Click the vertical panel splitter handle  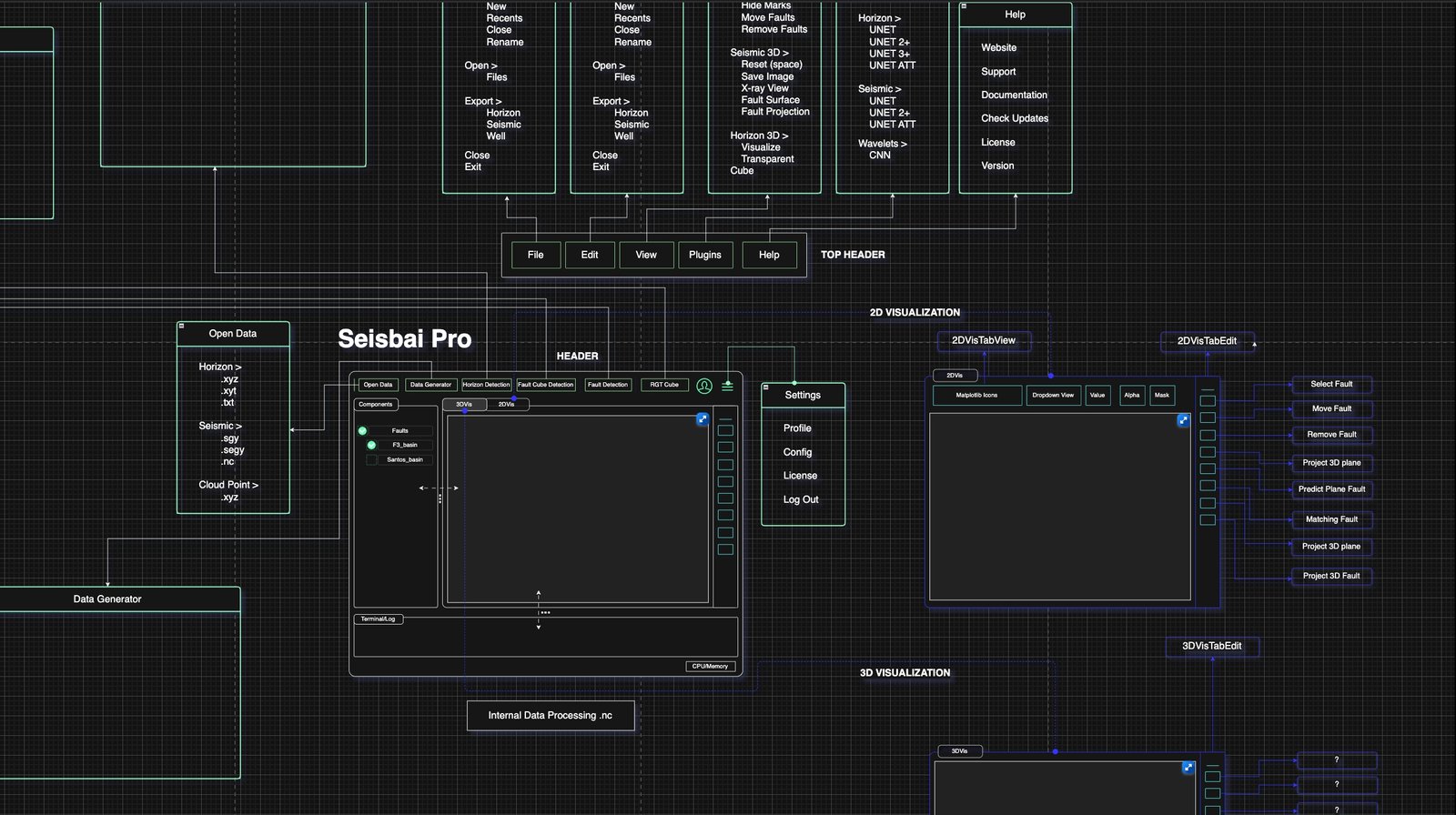(x=440, y=498)
